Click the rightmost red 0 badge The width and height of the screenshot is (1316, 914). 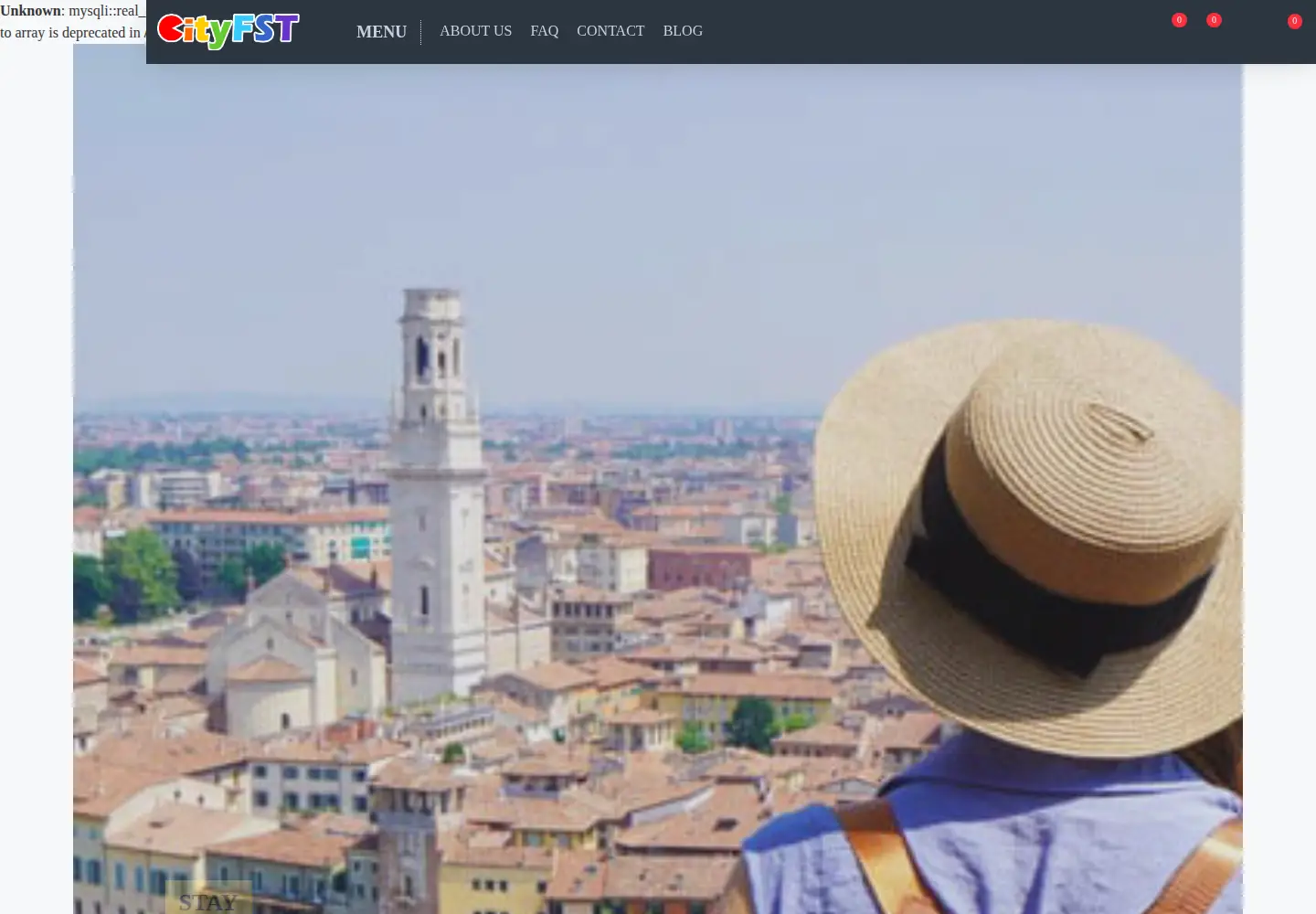[1294, 21]
